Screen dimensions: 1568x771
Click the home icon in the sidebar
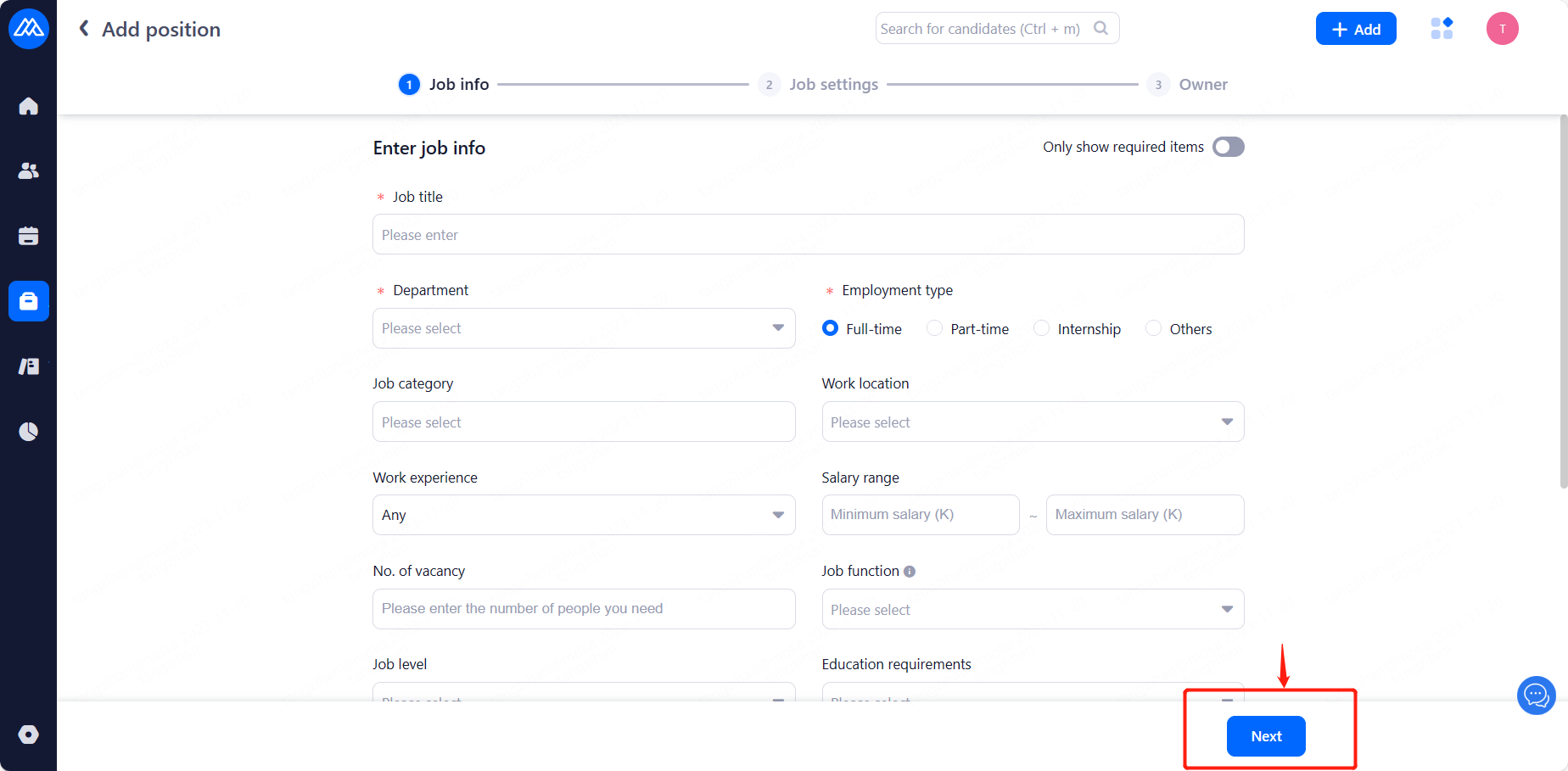(28, 106)
